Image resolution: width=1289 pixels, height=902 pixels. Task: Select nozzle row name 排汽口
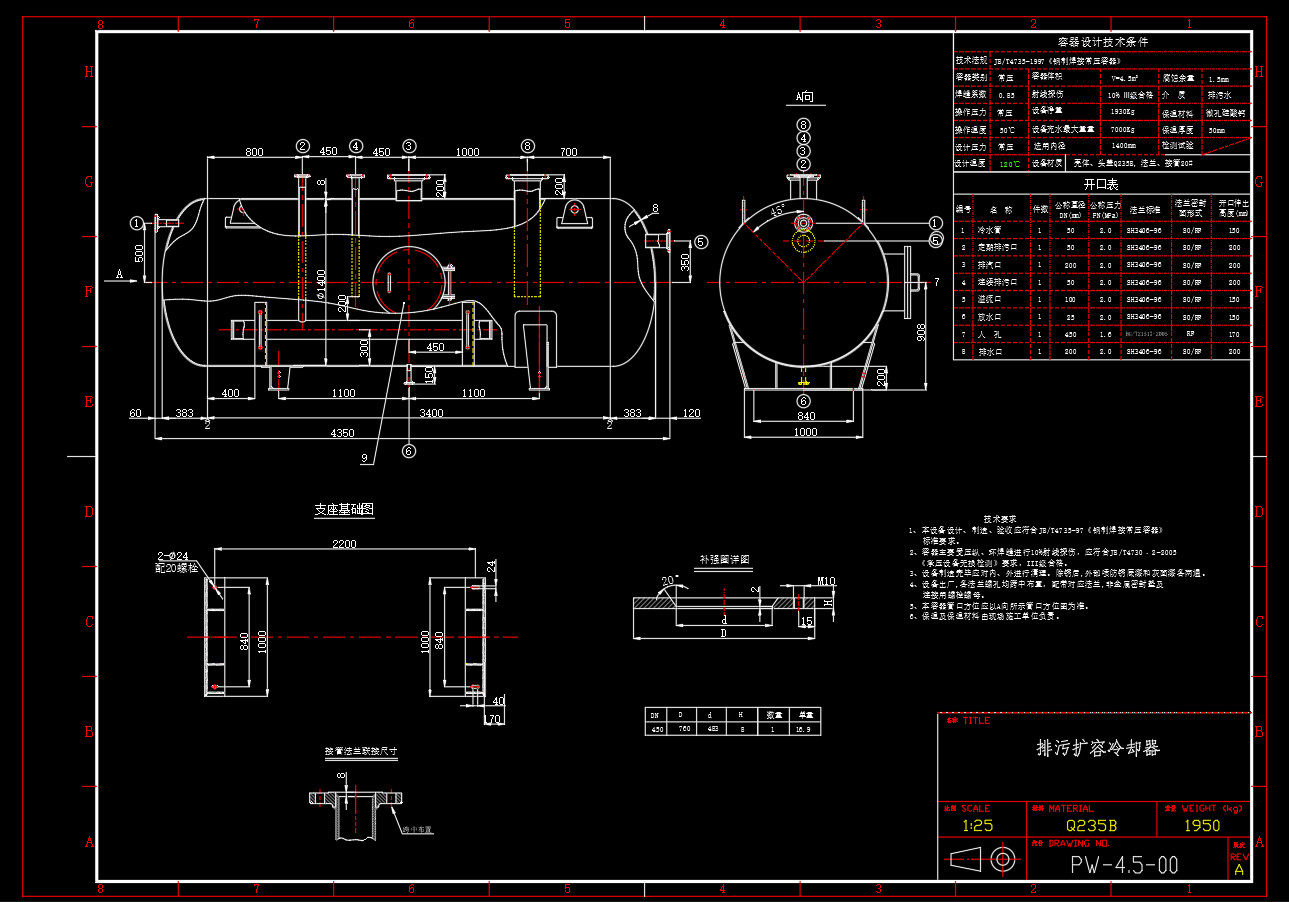(x=988, y=265)
